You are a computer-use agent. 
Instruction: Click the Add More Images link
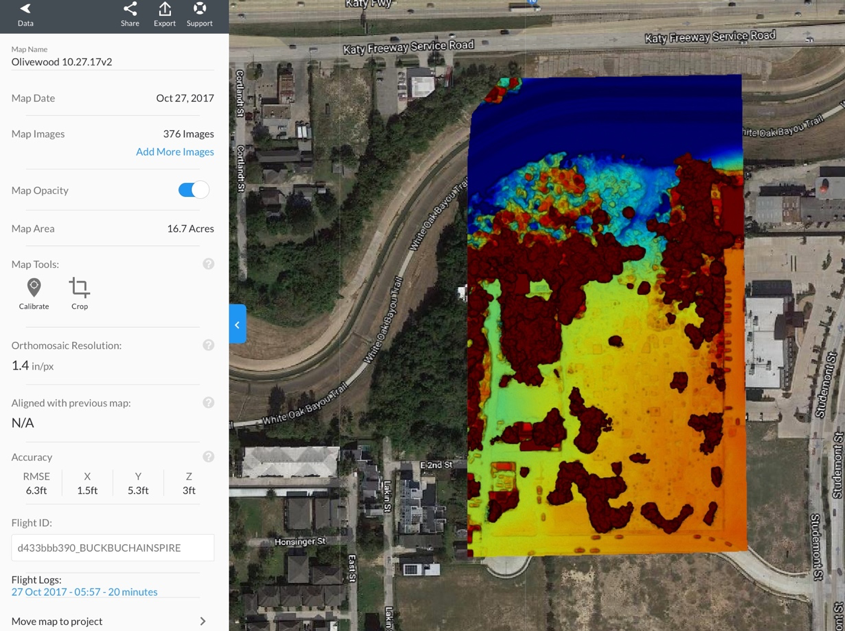click(x=175, y=152)
